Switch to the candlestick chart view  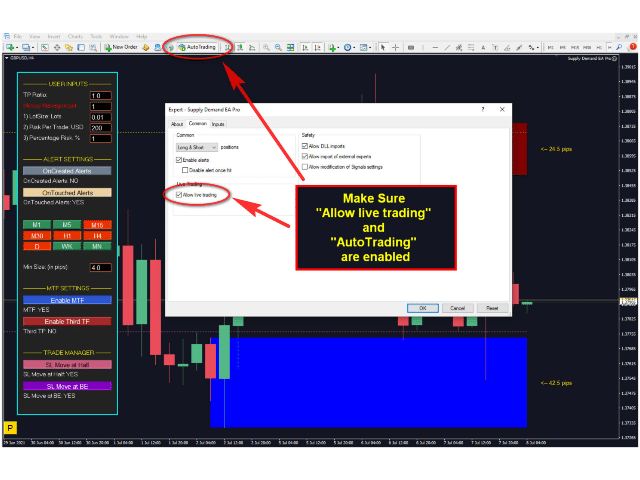(240, 47)
